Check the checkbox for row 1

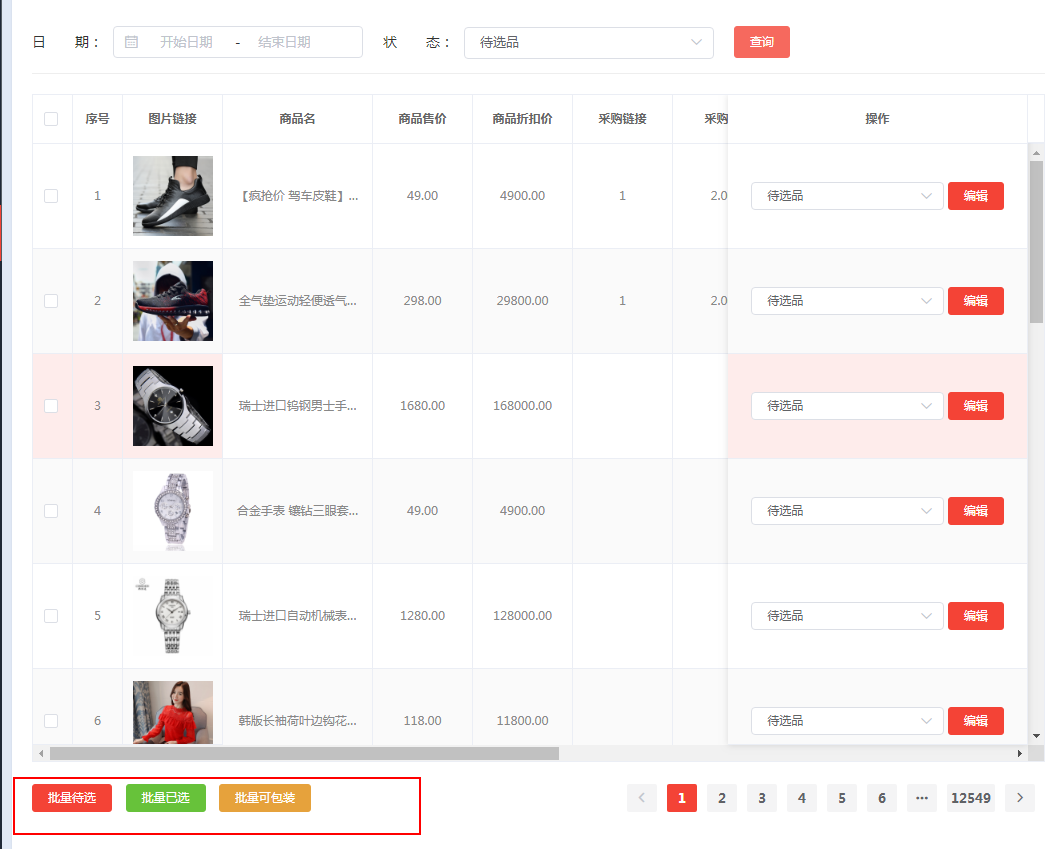point(51,196)
